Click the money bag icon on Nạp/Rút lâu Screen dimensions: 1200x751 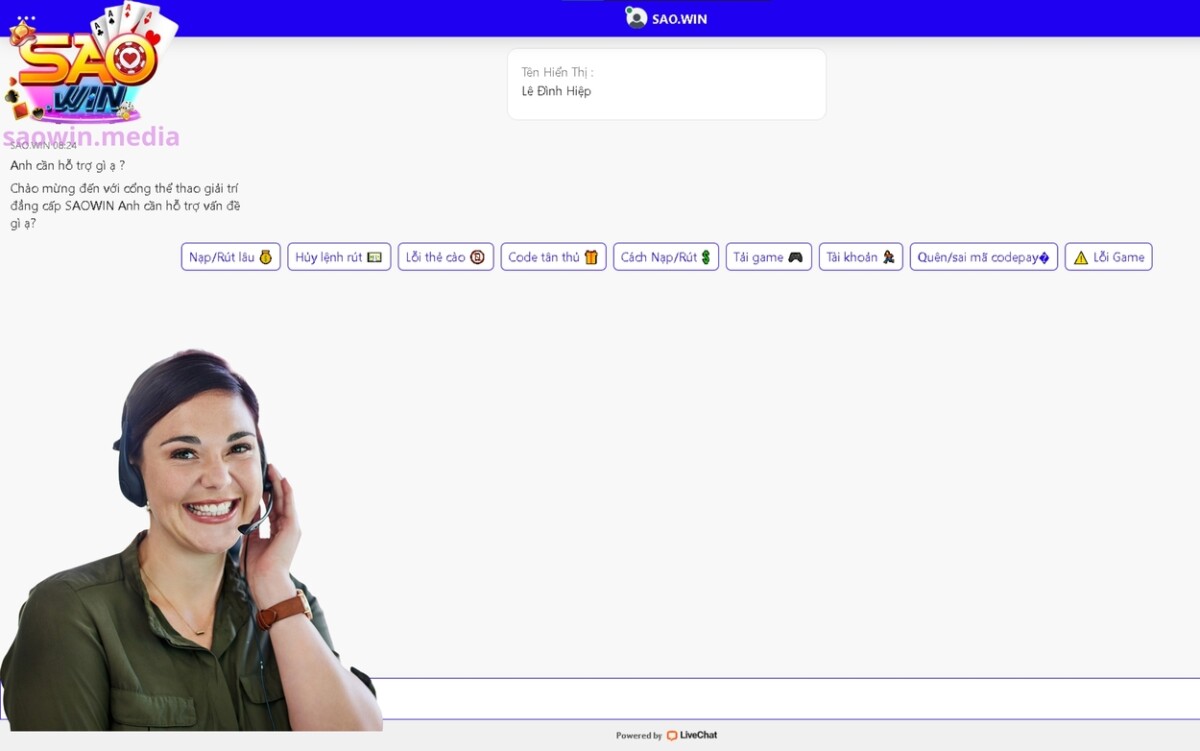pyautogui.click(x=264, y=257)
